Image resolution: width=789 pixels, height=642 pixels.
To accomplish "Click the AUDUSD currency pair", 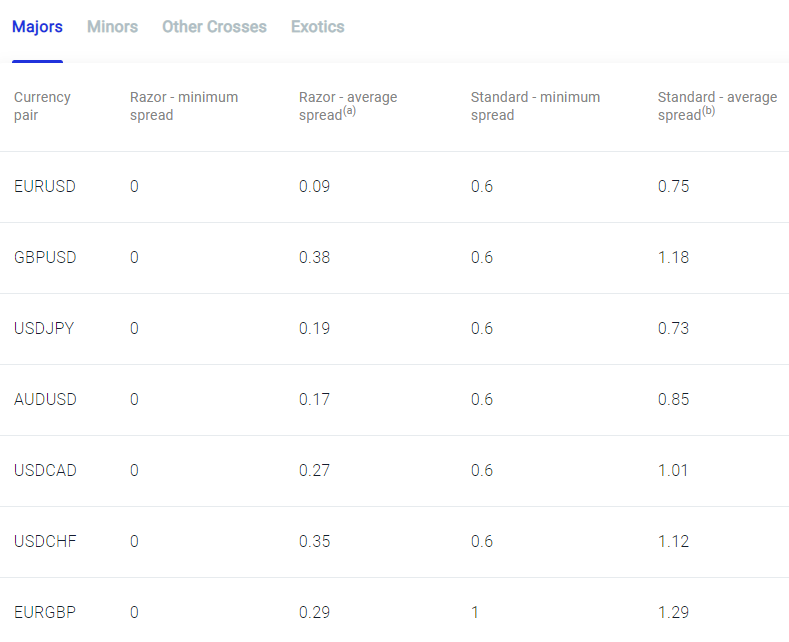I will 45,400.
